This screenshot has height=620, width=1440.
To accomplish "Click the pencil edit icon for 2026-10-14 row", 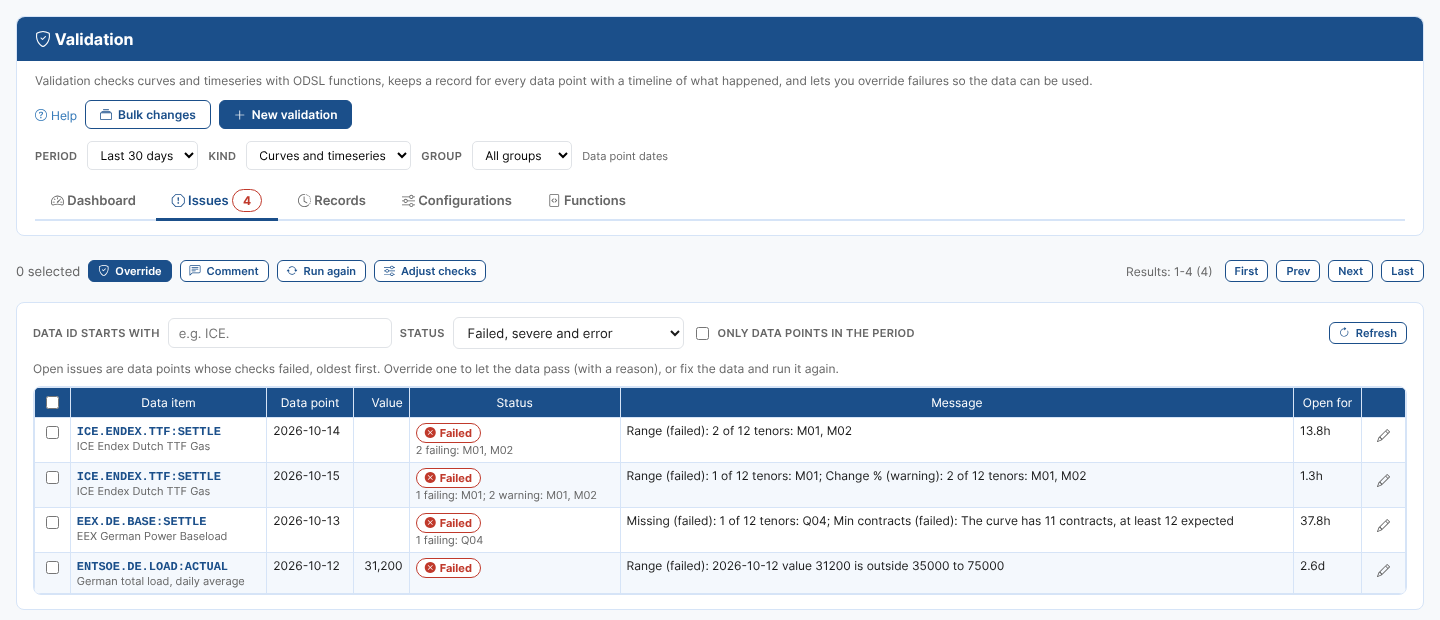I will click(x=1383, y=436).
